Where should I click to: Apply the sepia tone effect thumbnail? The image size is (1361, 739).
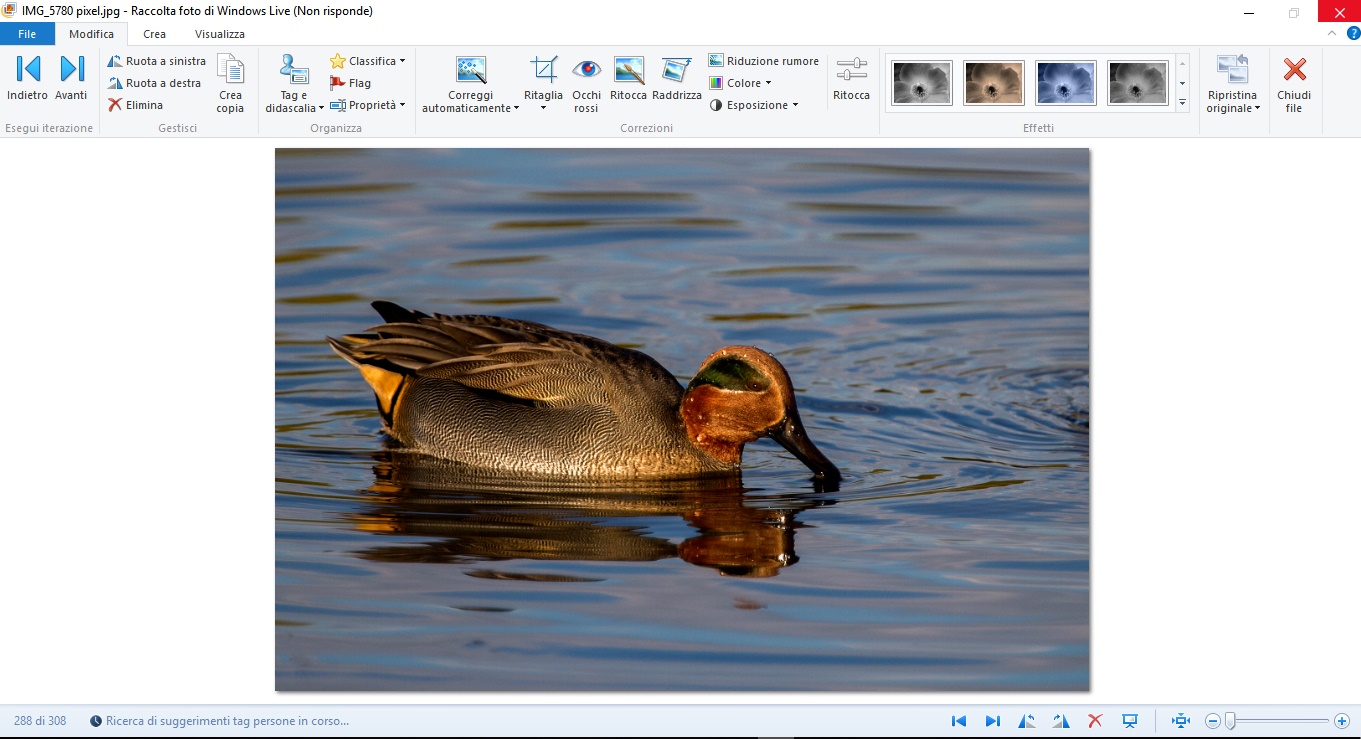[x=994, y=83]
